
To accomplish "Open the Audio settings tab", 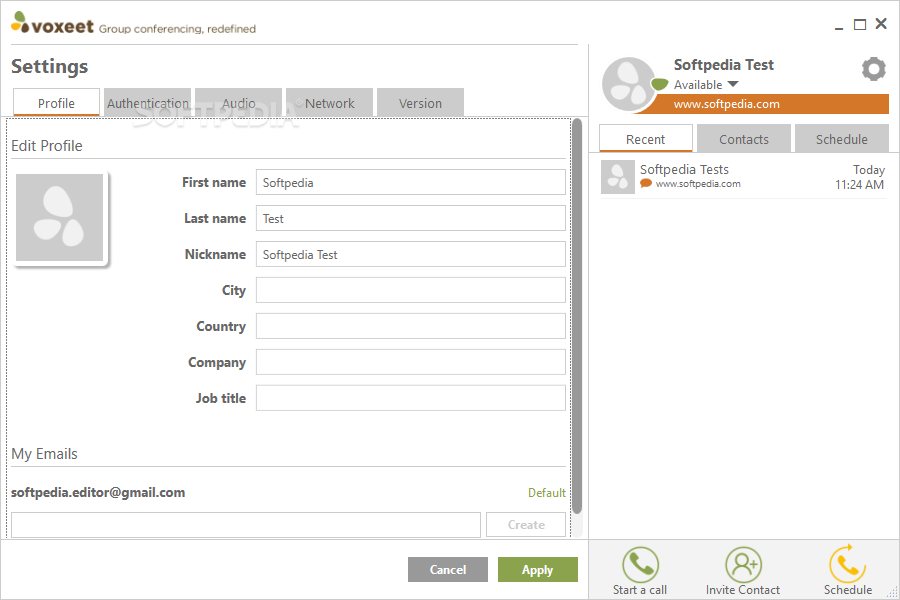I will [238, 103].
